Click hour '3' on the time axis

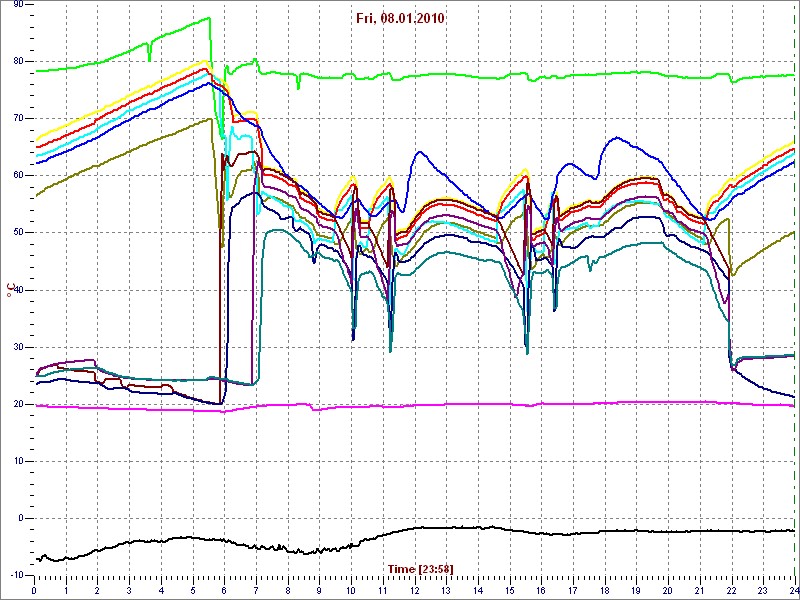129,588
